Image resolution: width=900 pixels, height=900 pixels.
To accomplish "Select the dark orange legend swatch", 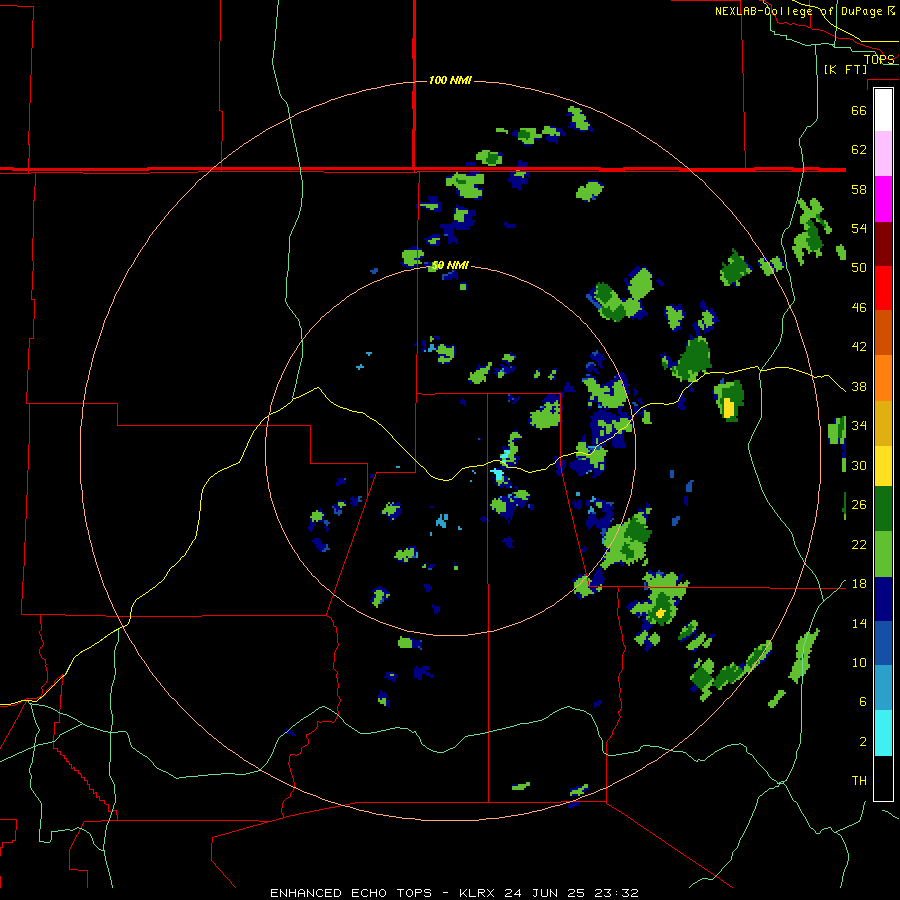I will [883, 332].
